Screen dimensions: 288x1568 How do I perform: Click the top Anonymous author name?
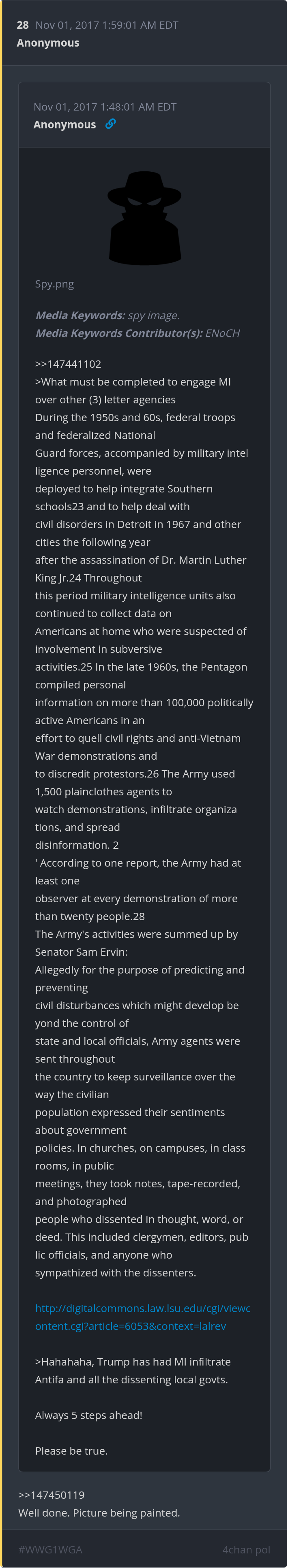pyautogui.click(x=48, y=43)
